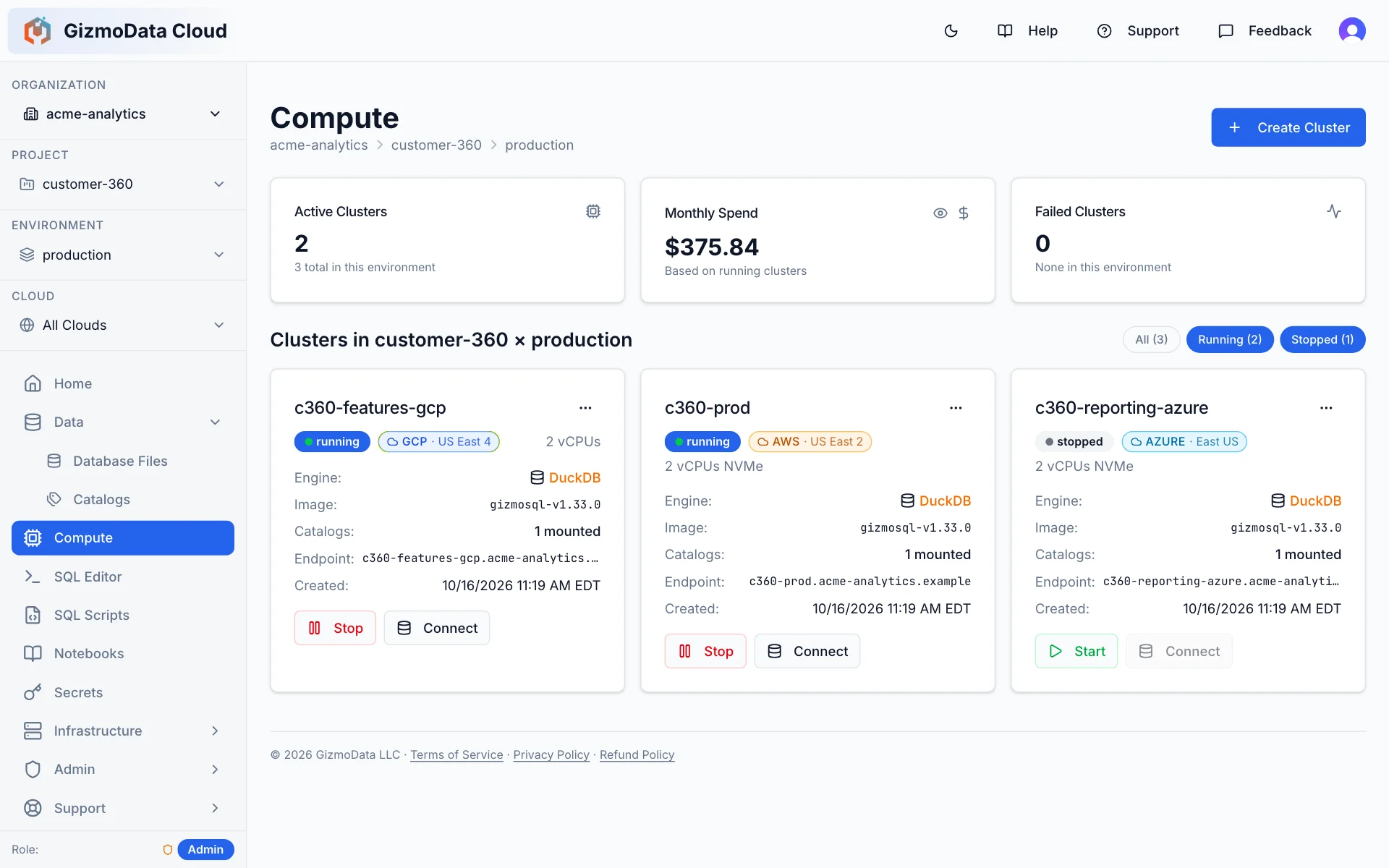Screen dimensions: 1389x868
Task: Click the GizmoData Cloud logo
Action: [125, 30]
